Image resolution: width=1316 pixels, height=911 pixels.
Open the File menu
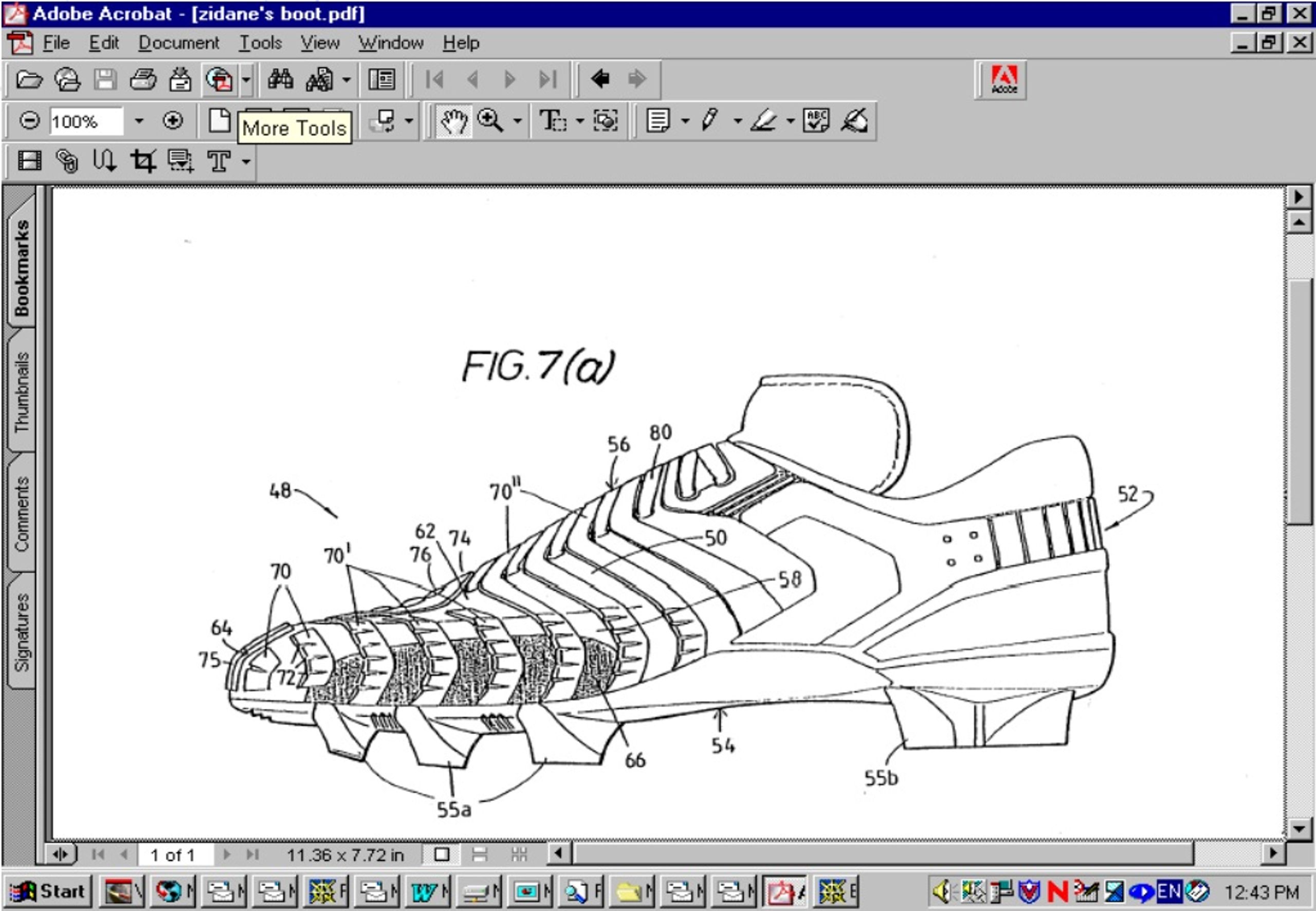pyautogui.click(x=56, y=43)
